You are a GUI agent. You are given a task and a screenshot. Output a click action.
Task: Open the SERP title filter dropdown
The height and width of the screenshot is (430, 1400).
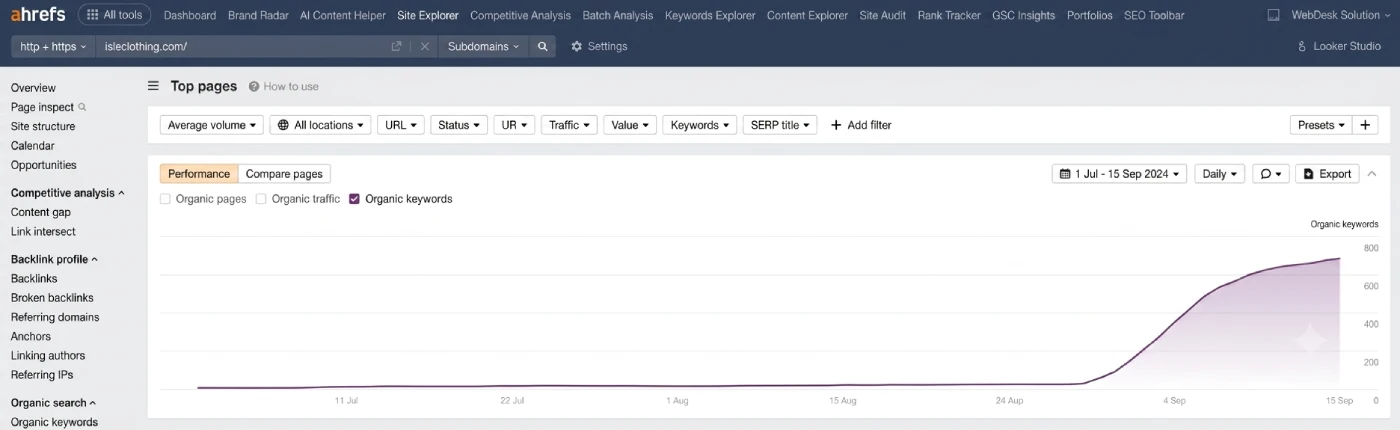pyautogui.click(x=780, y=125)
